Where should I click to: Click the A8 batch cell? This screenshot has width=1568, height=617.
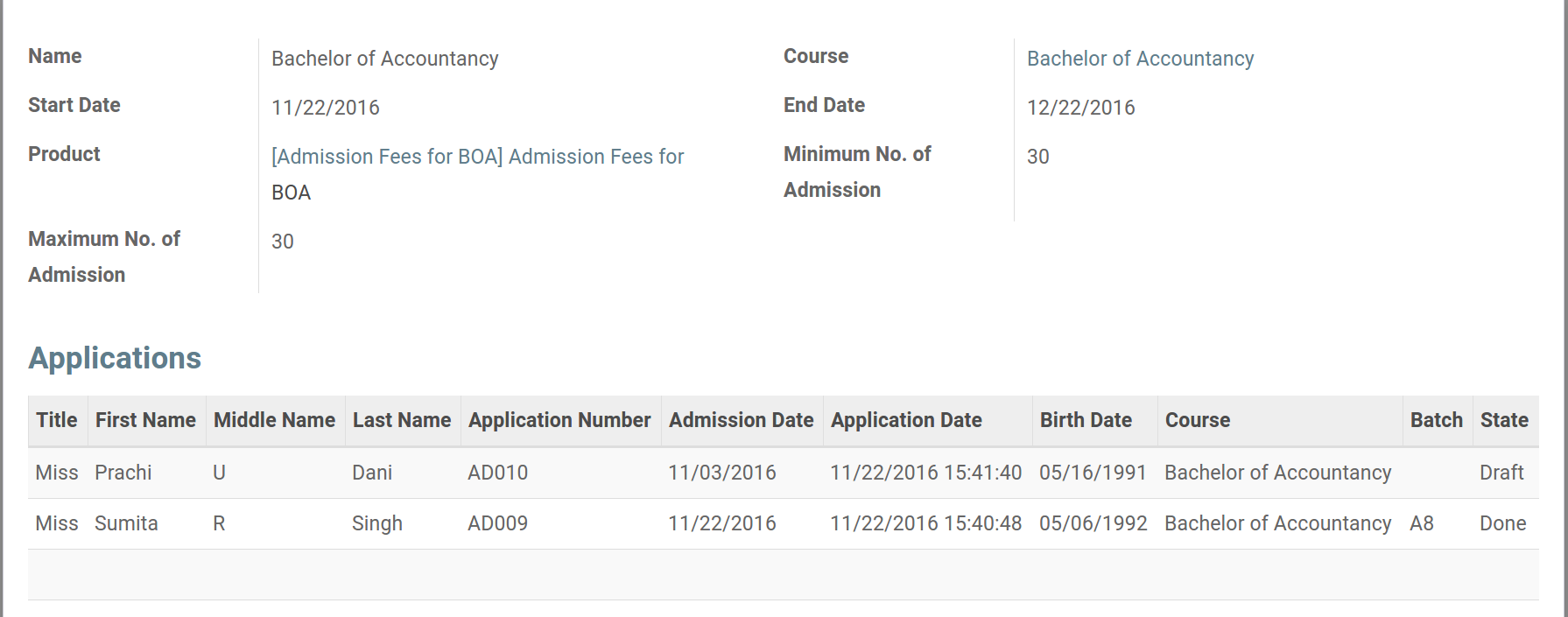coord(1422,523)
